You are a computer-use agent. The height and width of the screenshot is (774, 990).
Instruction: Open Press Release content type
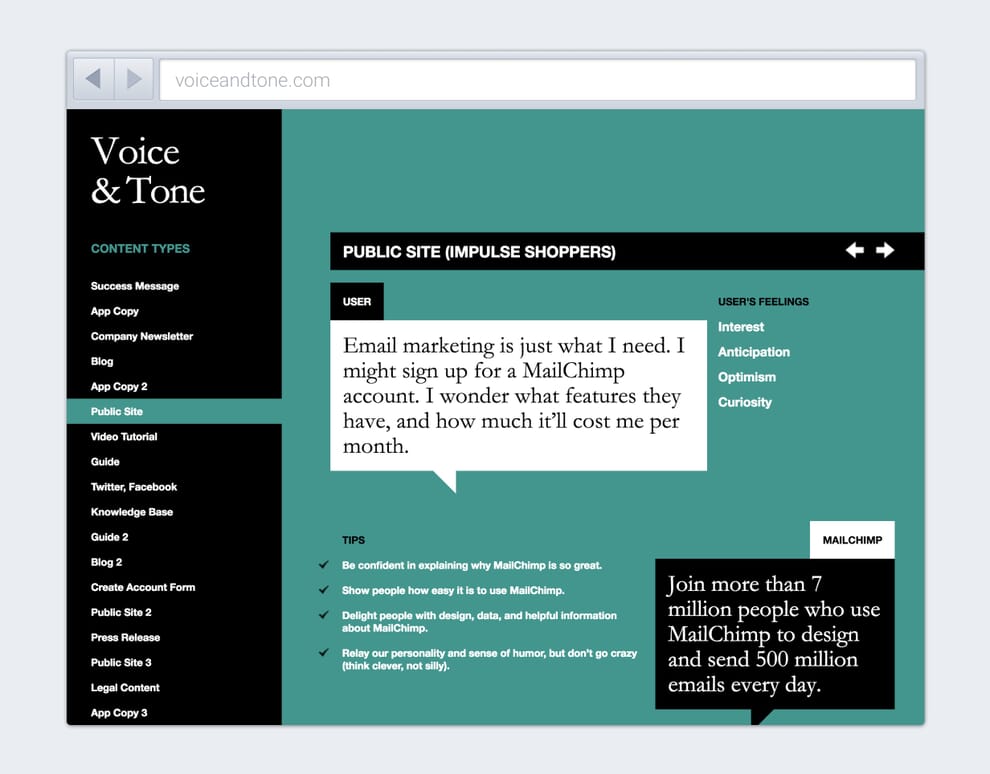click(125, 638)
